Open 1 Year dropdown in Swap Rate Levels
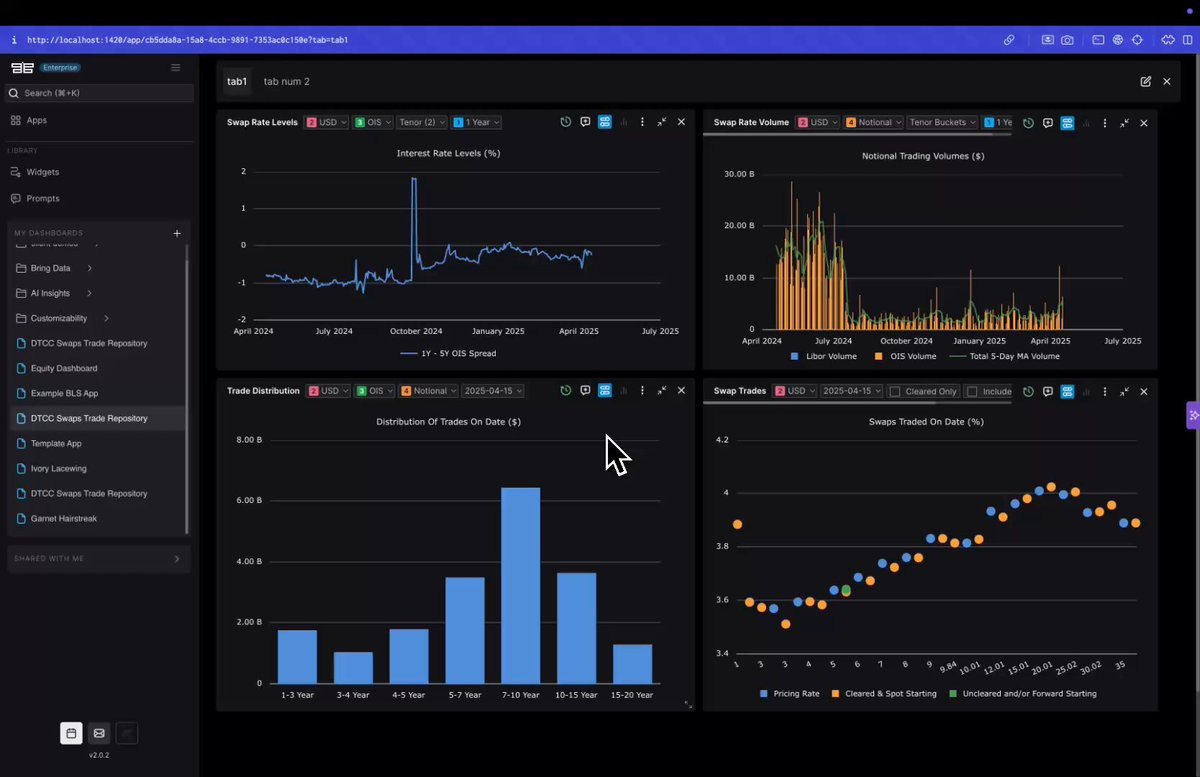The width and height of the screenshot is (1200, 777). 476,122
